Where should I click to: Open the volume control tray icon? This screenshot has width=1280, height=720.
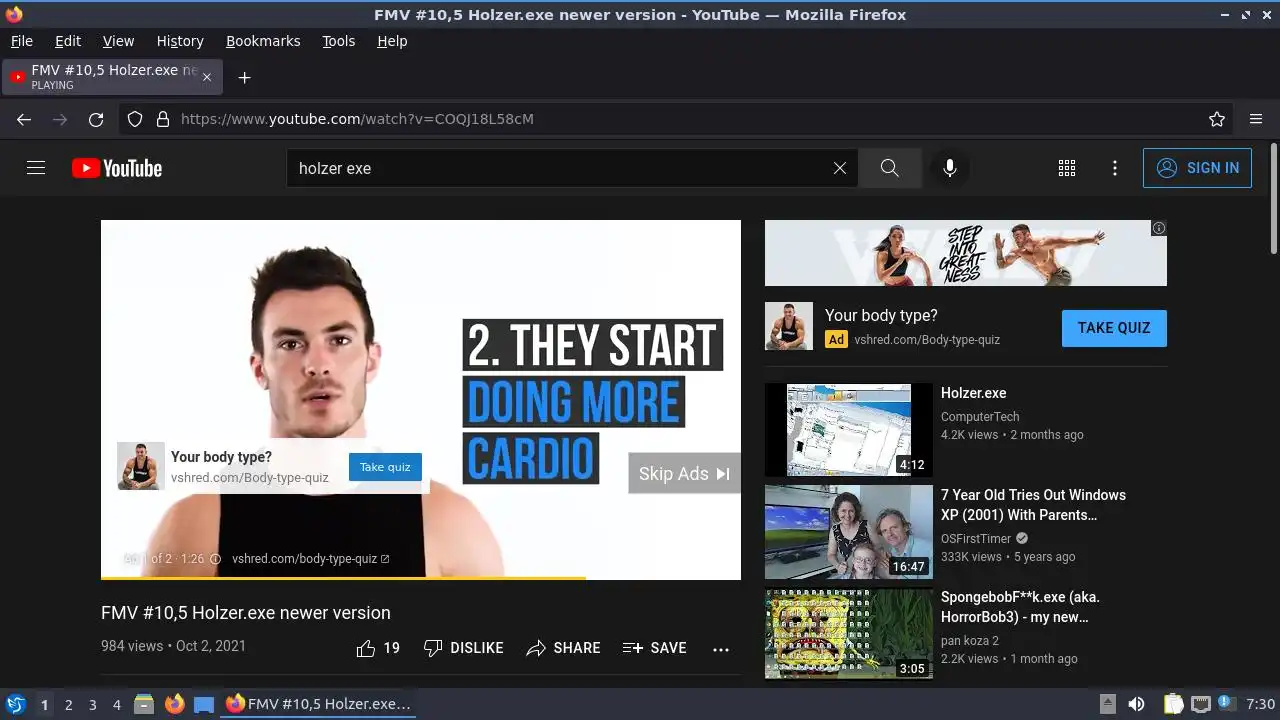(x=1137, y=704)
